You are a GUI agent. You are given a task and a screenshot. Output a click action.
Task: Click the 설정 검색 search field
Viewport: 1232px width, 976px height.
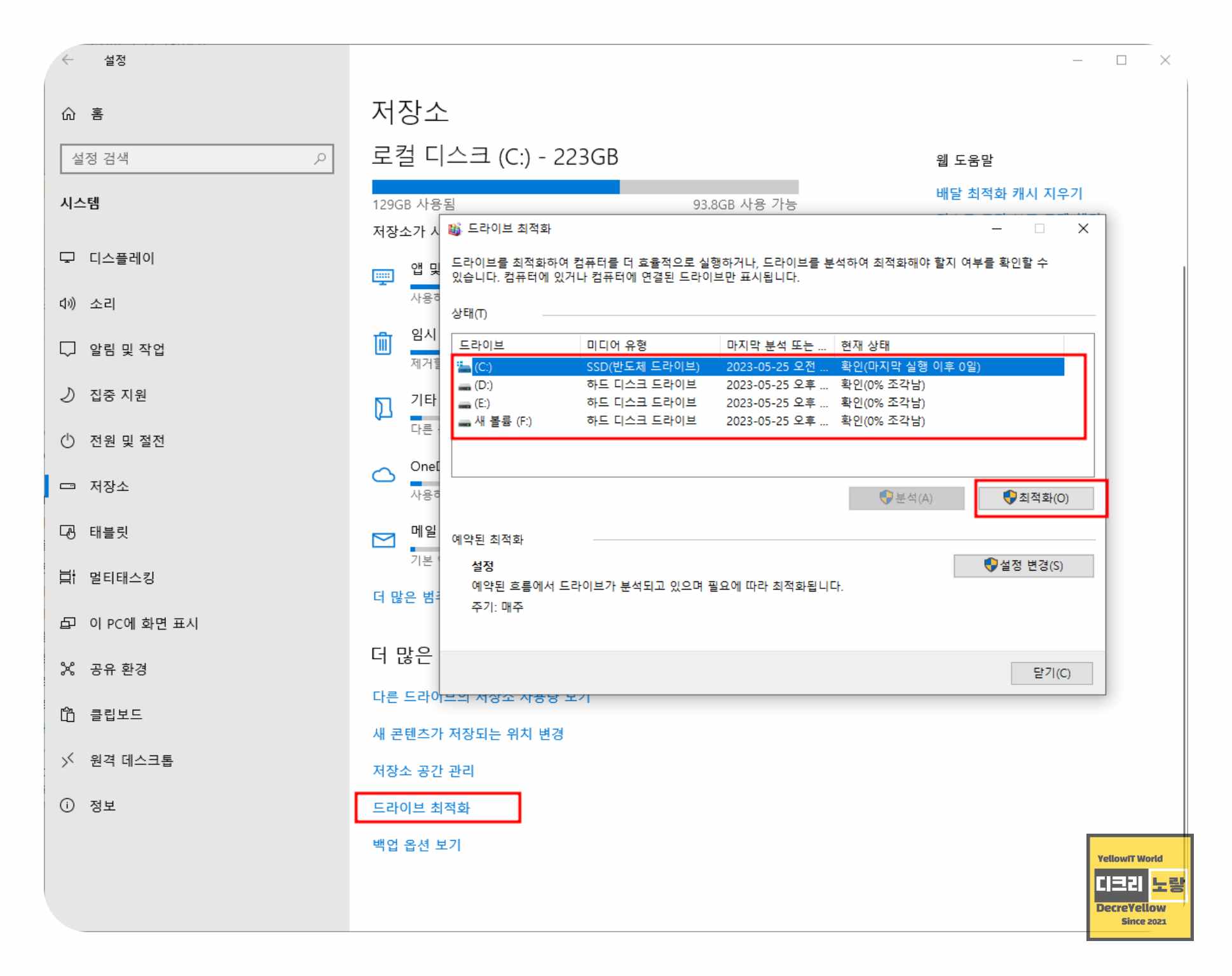point(196,158)
